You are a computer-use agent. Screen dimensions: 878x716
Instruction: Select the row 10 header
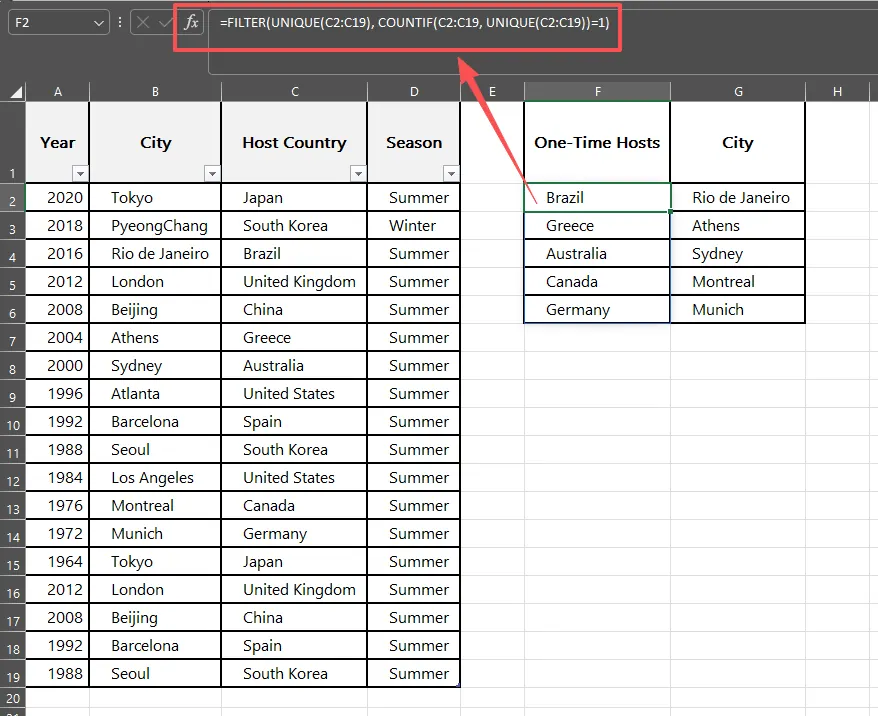tap(12, 422)
